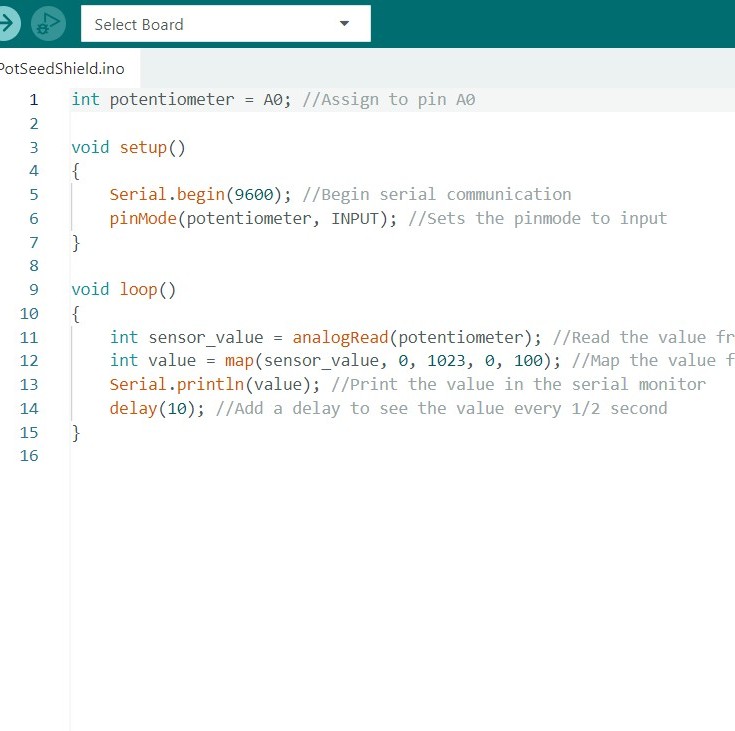Click comment about delay every 1/2 second
Screen dimensions: 735x731
tap(442, 409)
